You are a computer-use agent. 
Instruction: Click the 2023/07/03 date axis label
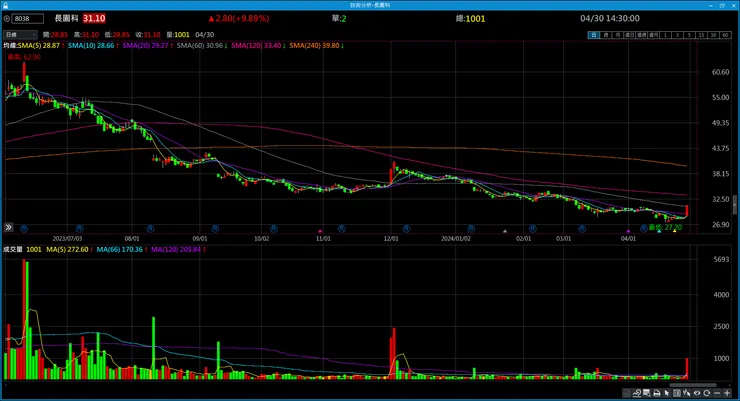67,239
